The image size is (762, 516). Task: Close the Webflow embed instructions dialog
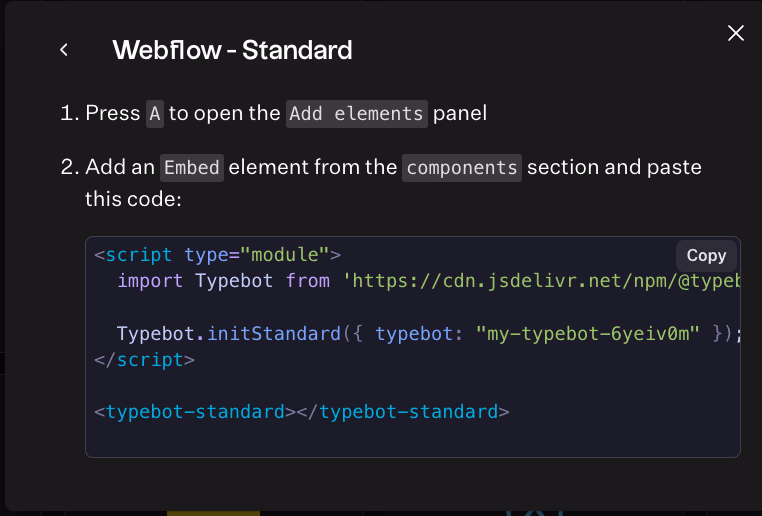click(736, 33)
